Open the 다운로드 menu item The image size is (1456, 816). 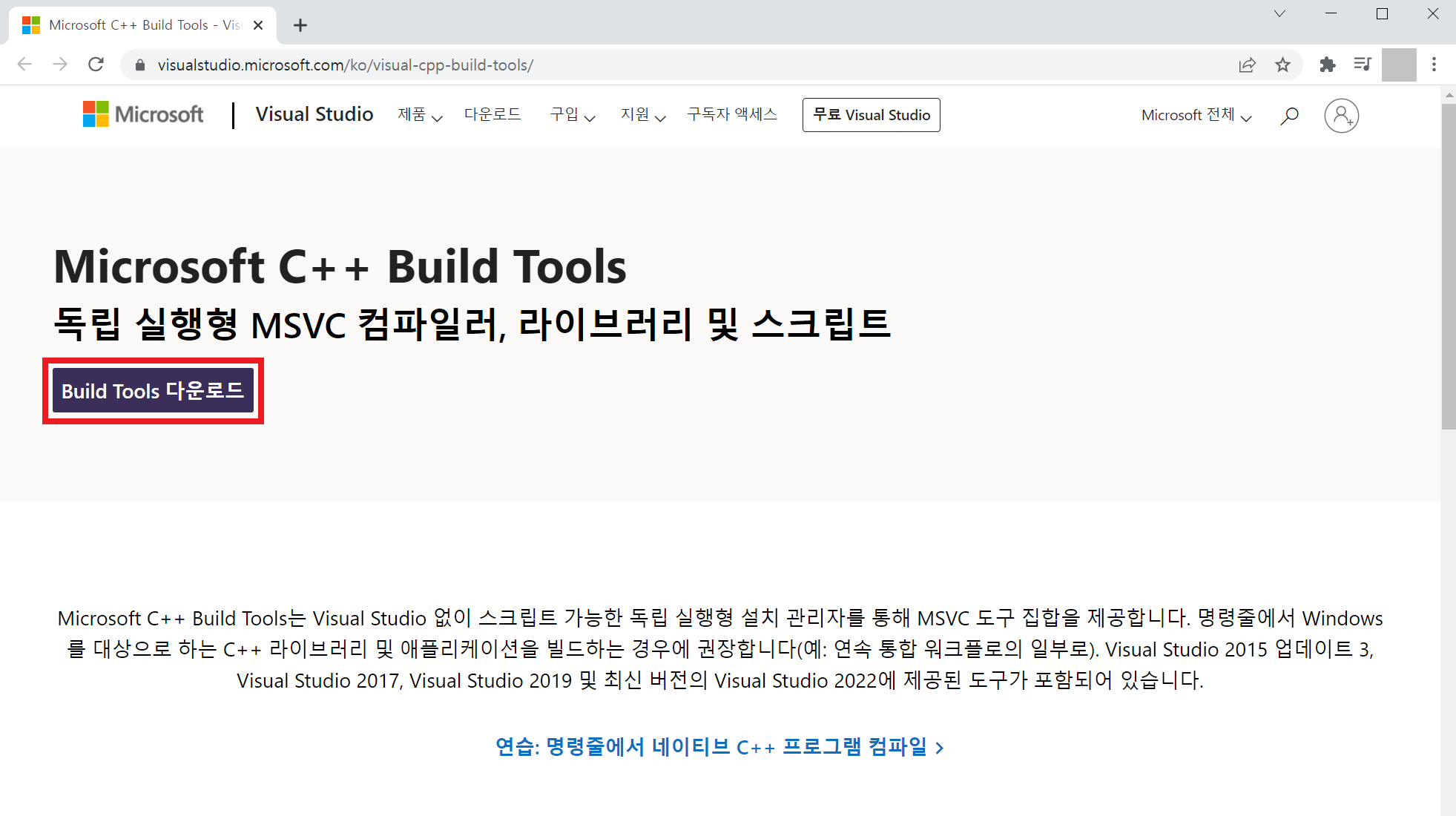493,115
